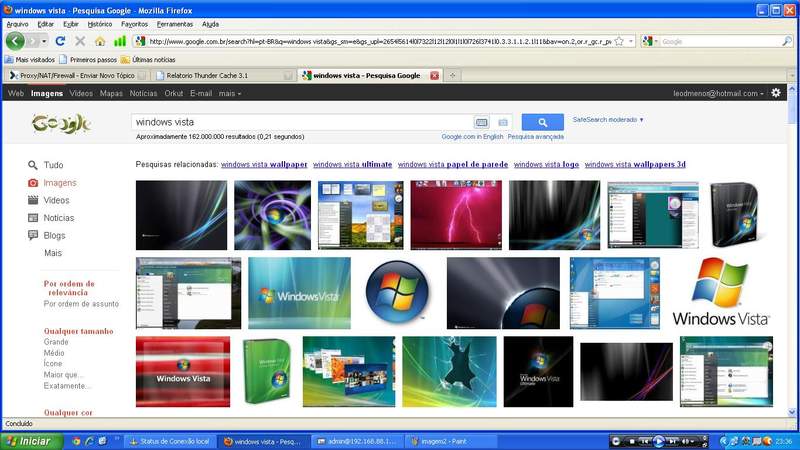Click the green bars toolbar icon
800x450 pixels.
pyautogui.click(x=119, y=41)
